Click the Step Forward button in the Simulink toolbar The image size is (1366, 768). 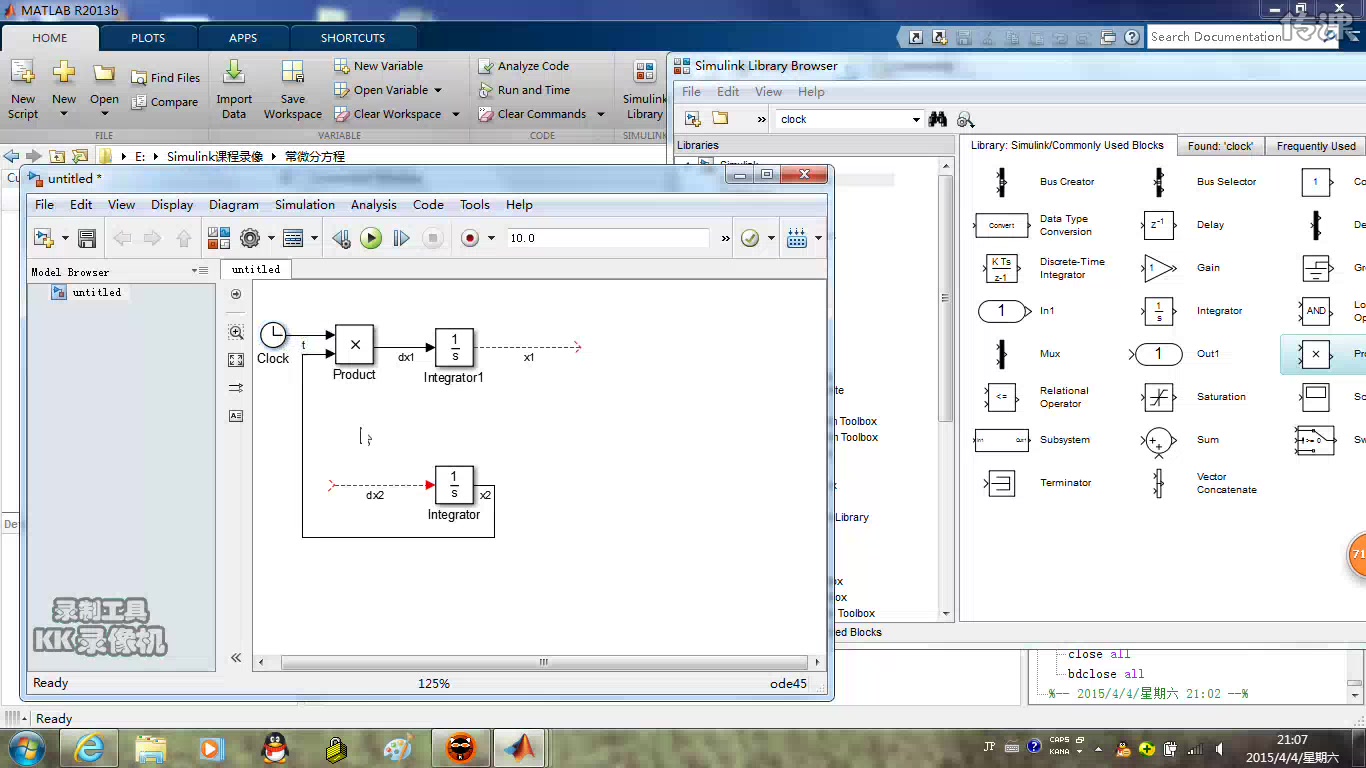coord(401,238)
